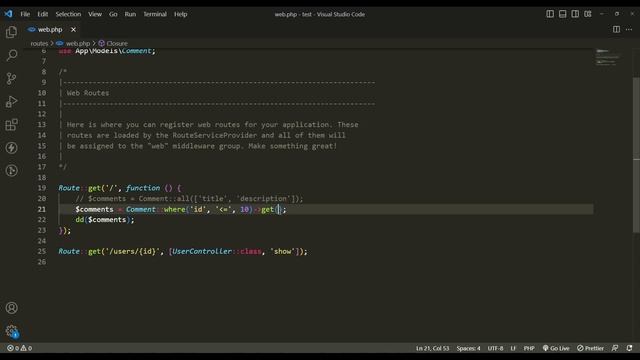The width and height of the screenshot is (640, 360).
Task: Click Go Live in status bar
Action: (556, 348)
